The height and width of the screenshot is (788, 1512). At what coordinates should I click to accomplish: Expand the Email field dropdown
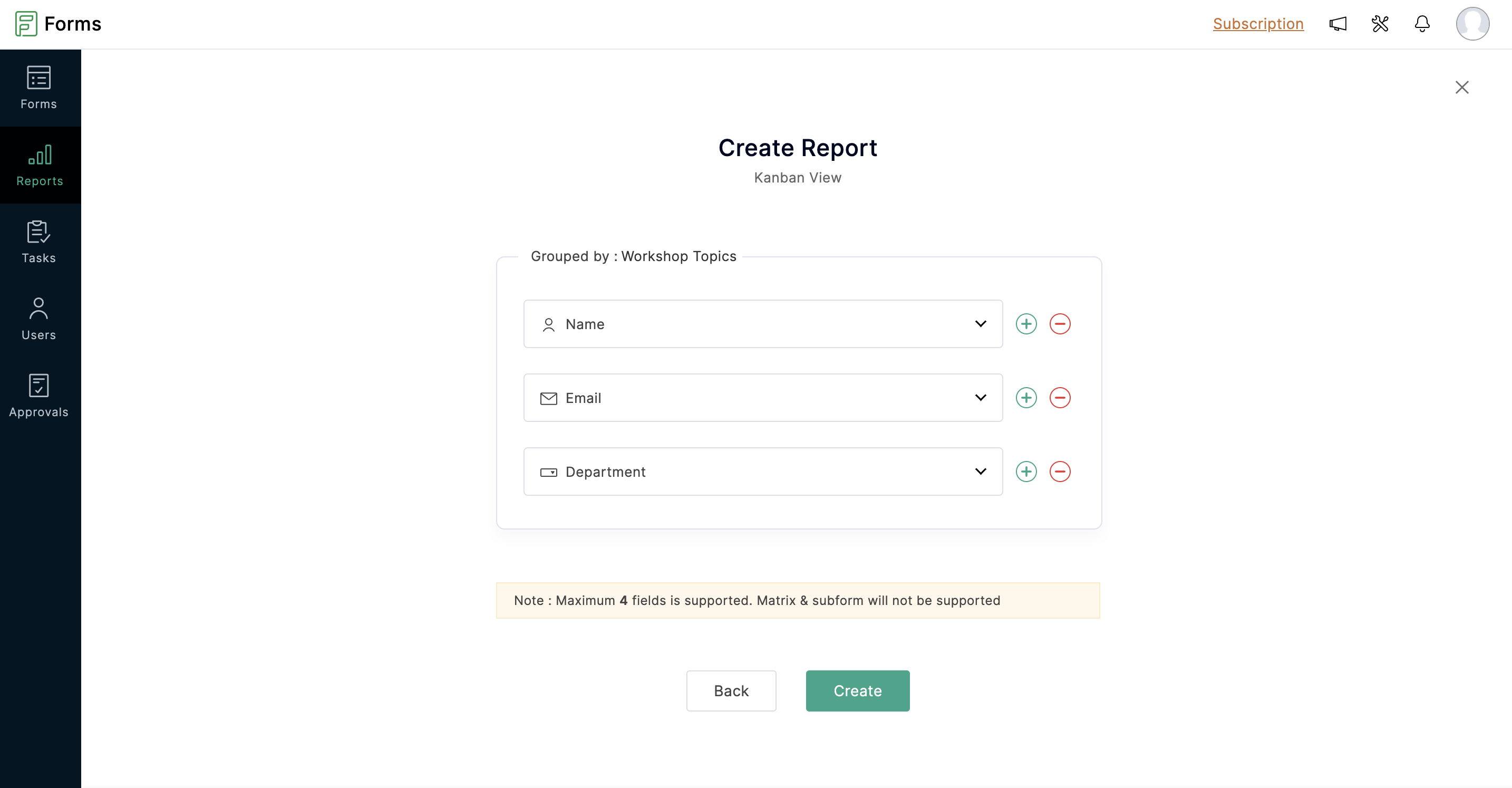(762, 398)
